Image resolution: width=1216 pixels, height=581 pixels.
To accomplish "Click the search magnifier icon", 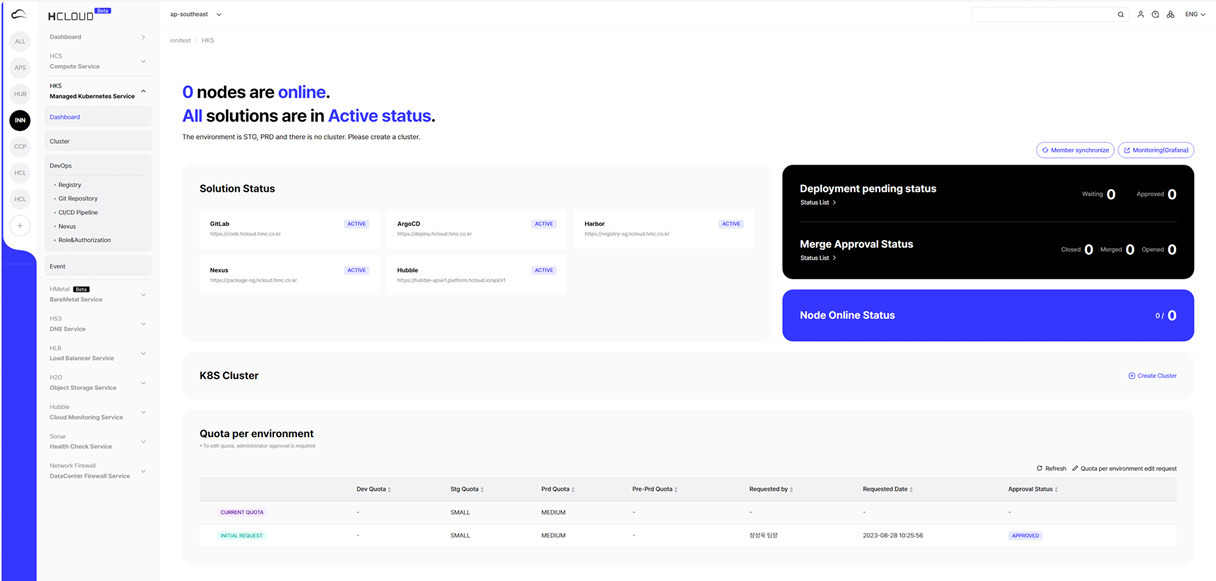I will (1121, 15).
